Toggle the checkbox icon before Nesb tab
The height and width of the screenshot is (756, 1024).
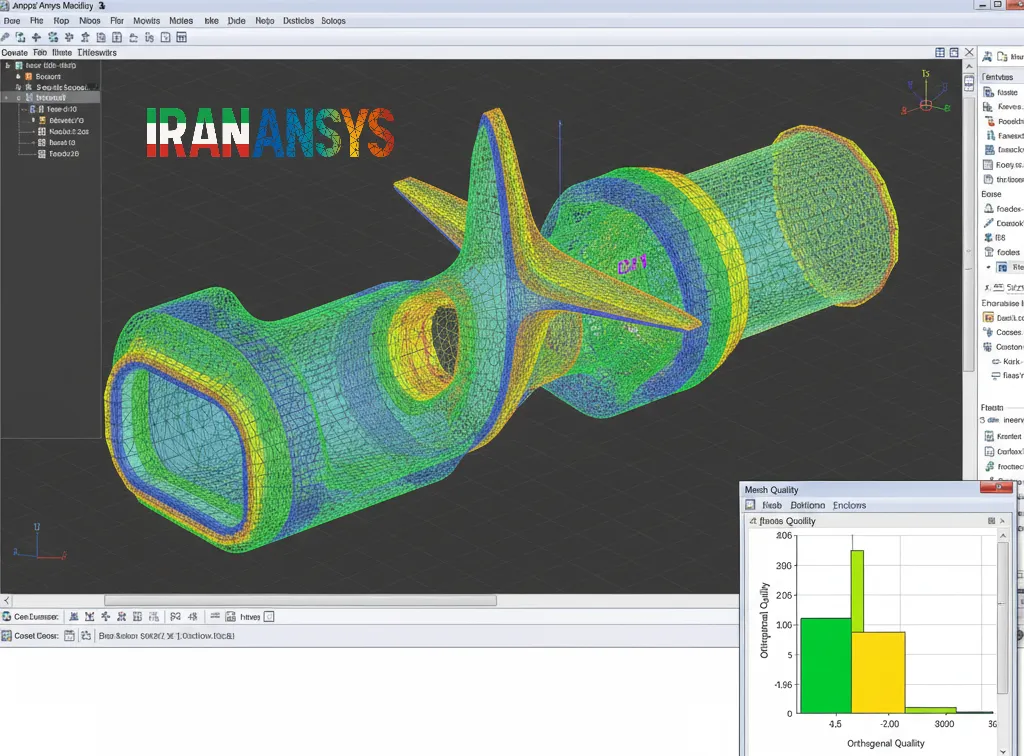[750, 505]
